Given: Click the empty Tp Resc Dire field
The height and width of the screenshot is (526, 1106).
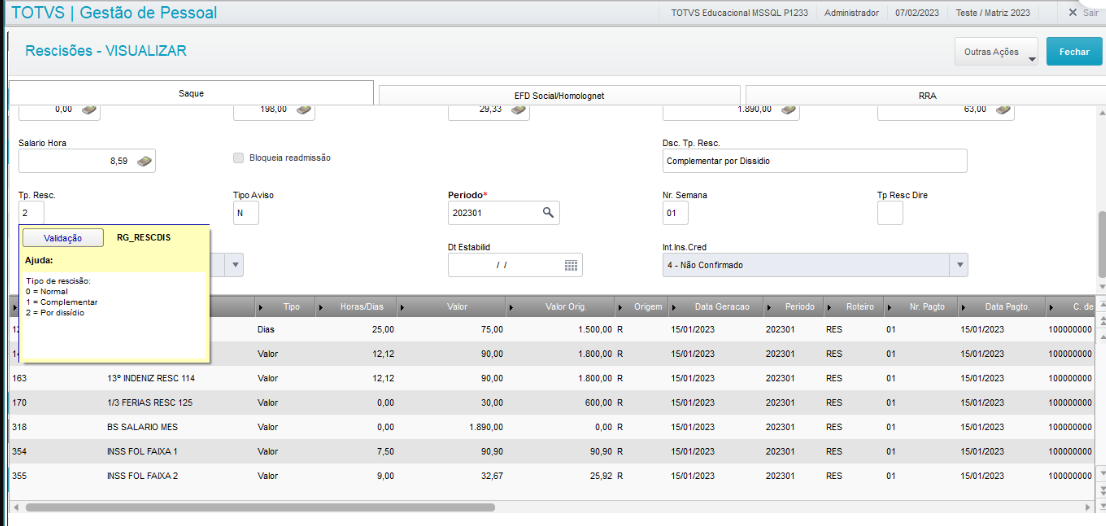Looking at the screenshot, I should [890, 212].
